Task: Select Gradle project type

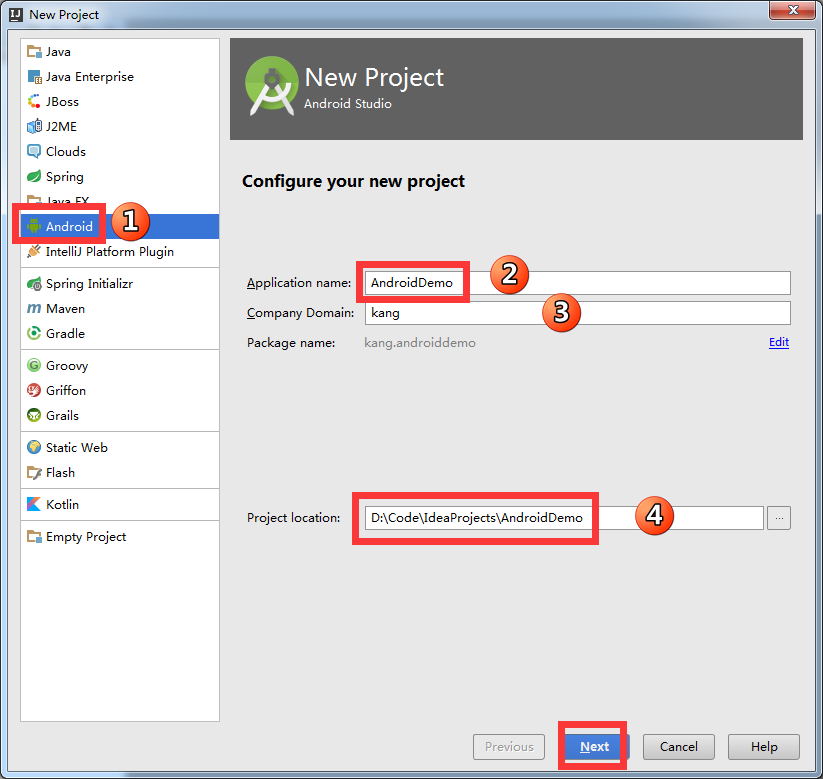Action: pos(120,333)
